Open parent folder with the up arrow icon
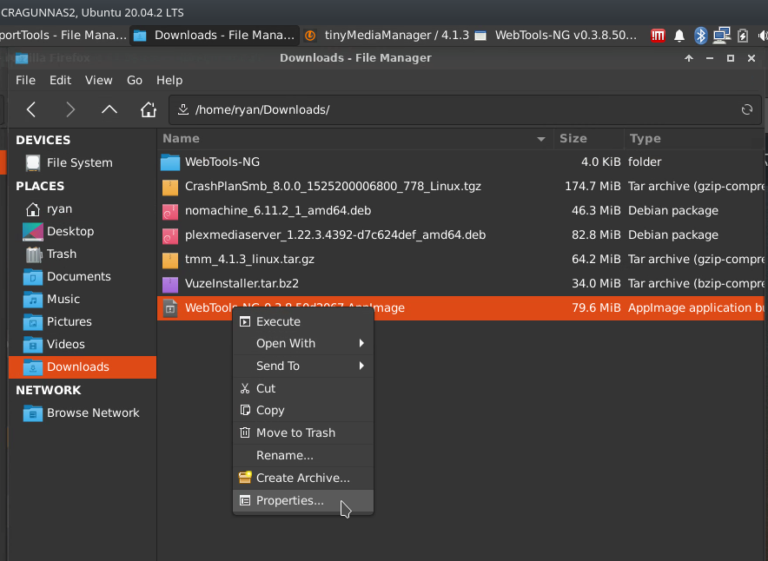This screenshot has height=561, width=768. pyautogui.click(x=109, y=110)
